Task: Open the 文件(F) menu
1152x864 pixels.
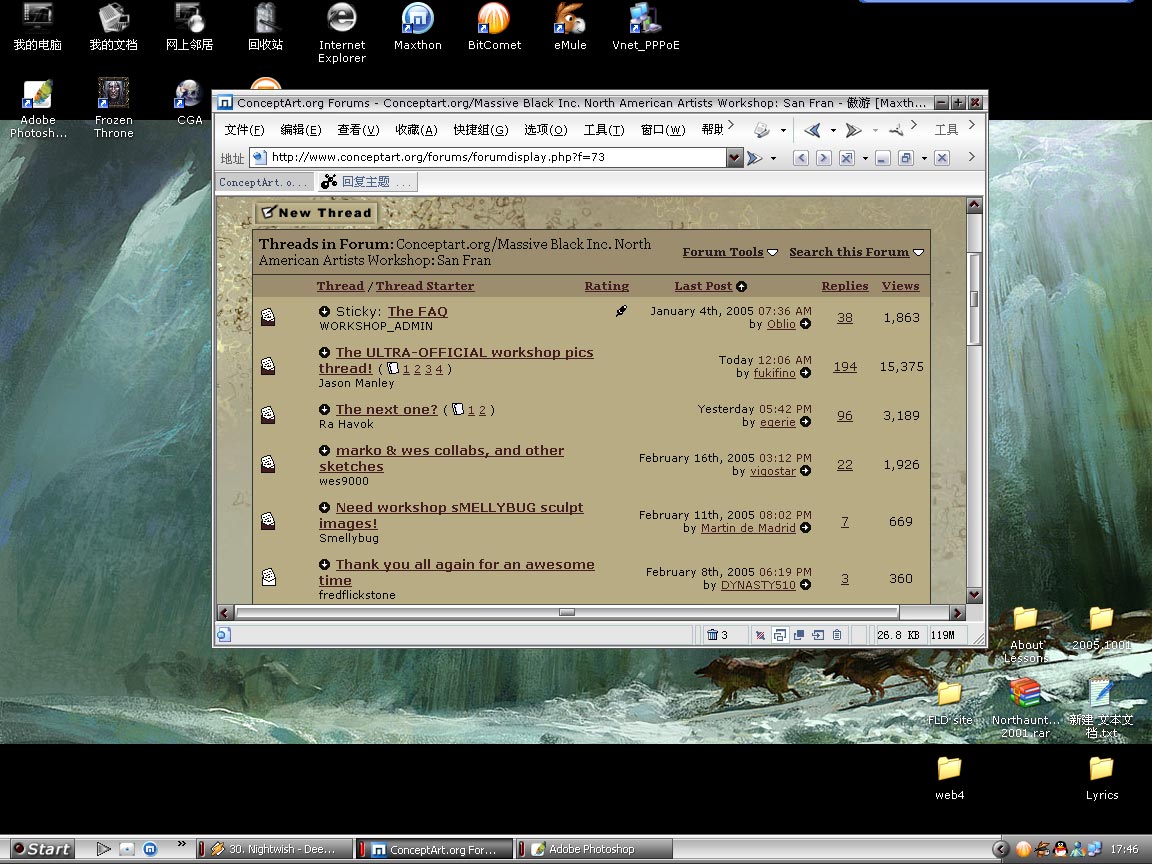Action: (x=244, y=130)
